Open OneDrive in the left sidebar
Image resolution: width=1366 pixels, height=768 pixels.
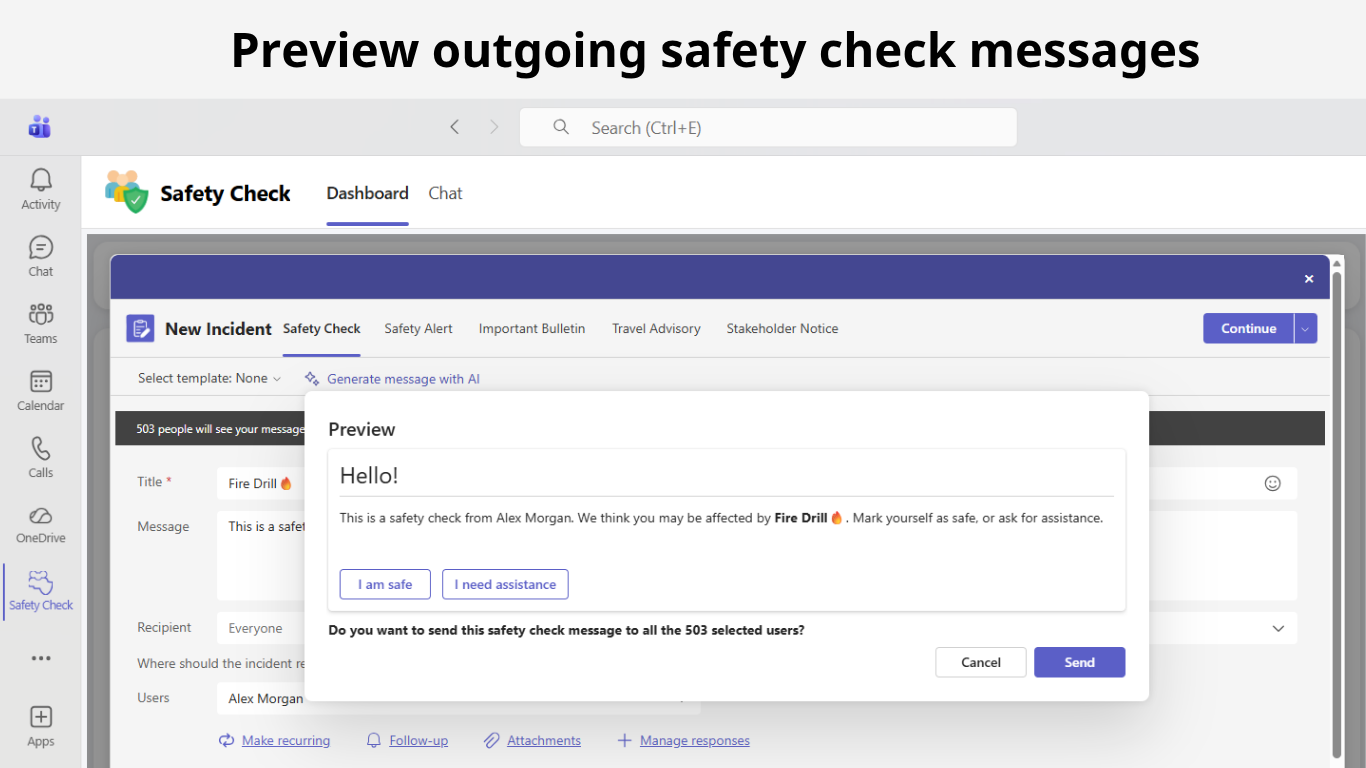(41, 524)
